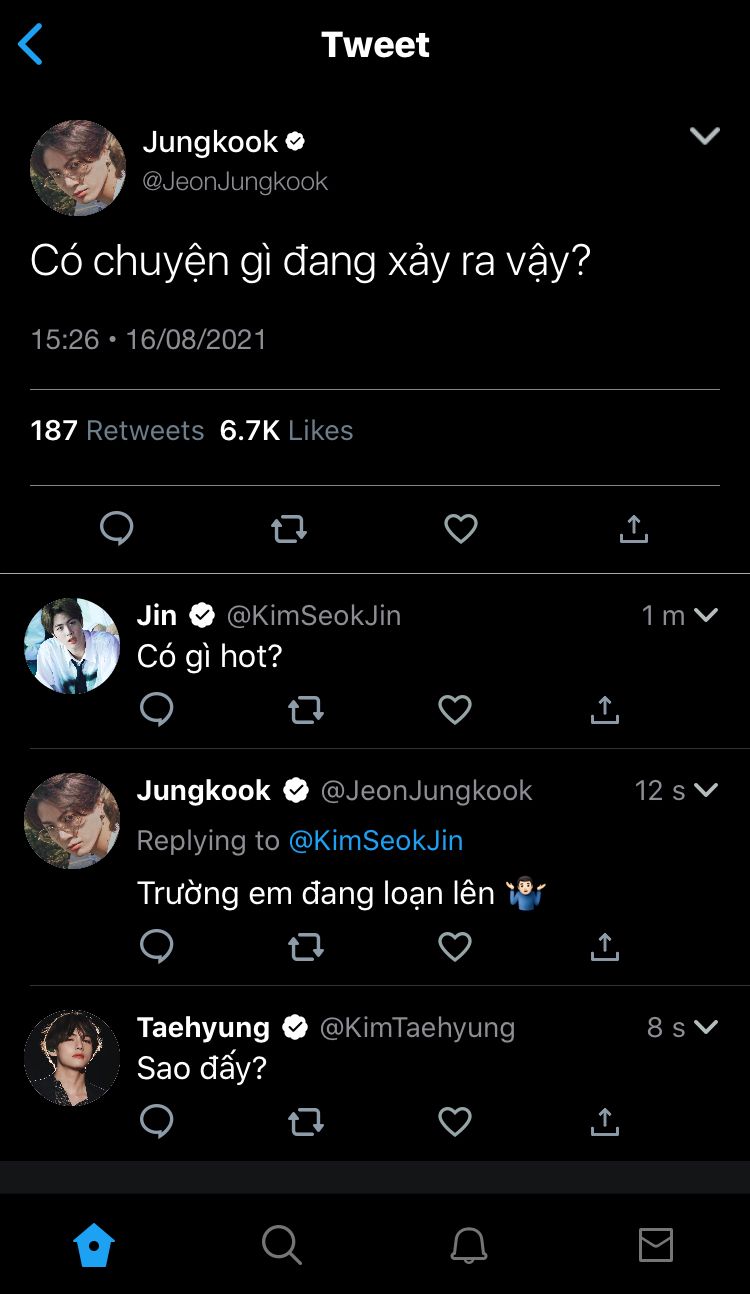View the 187 Retweets list

click(x=117, y=431)
